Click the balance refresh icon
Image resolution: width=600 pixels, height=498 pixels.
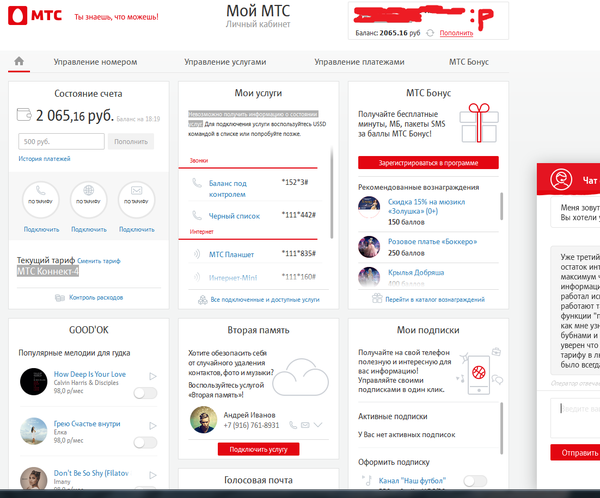pyautogui.click(x=429, y=34)
